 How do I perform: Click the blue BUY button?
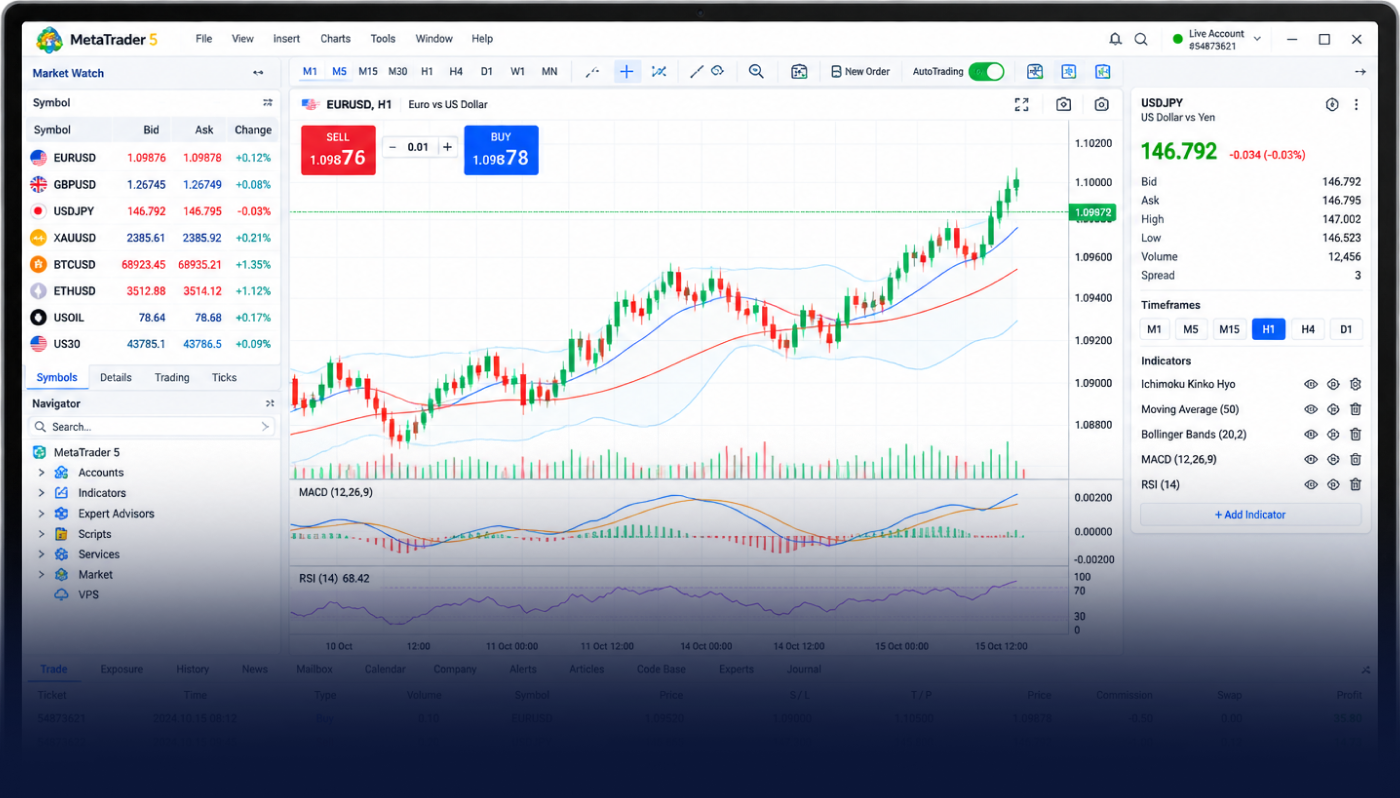501,150
